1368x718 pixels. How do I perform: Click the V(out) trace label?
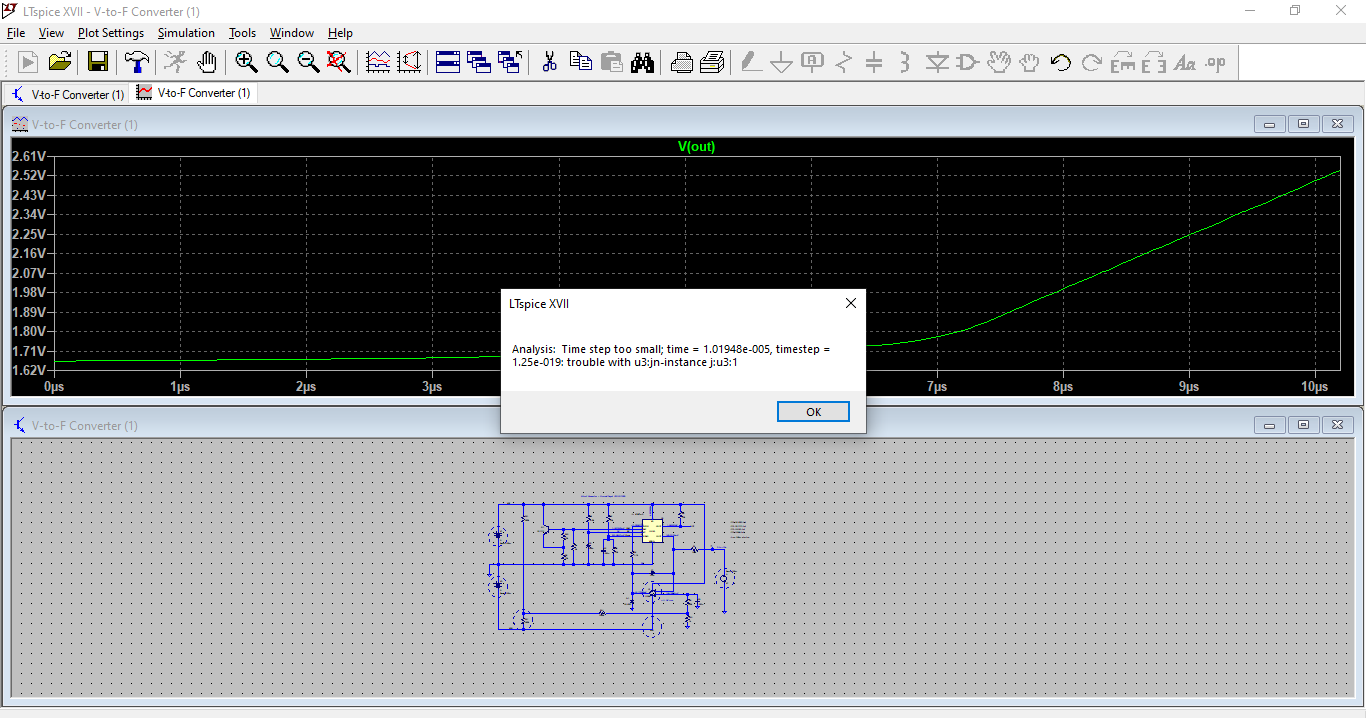696,146
